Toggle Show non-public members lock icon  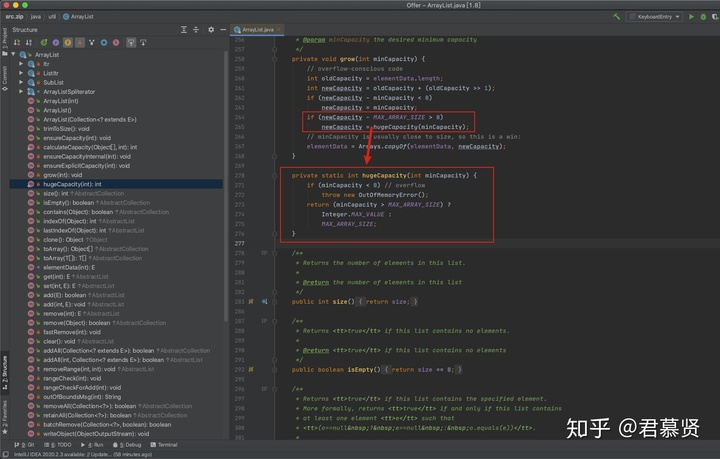[79, 43]
